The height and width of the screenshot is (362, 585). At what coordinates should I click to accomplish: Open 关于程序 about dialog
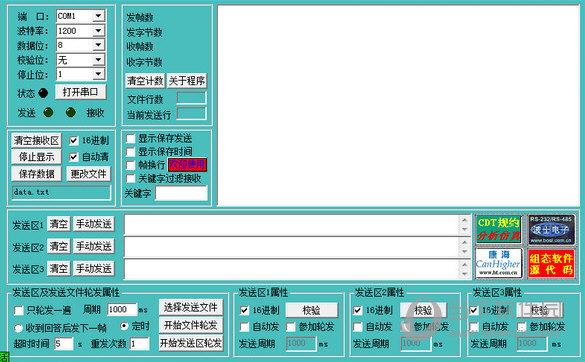[x=187, y=81]
